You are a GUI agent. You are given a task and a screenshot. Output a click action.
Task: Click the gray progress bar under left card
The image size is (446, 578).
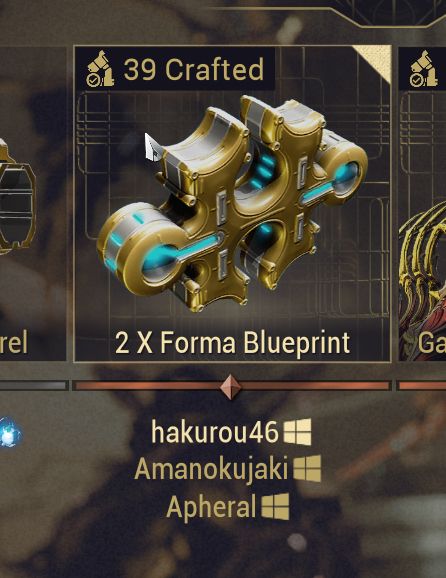coord(34,386)
